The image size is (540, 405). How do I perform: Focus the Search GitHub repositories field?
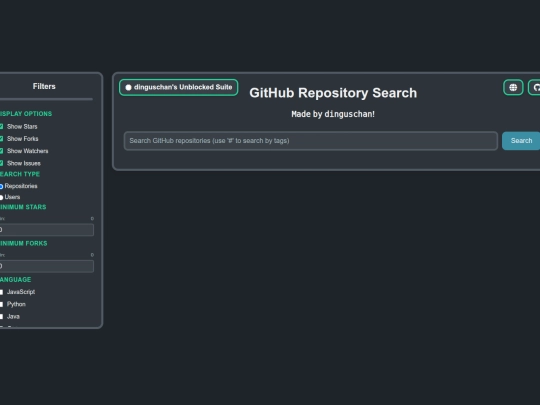click(311, 141)
